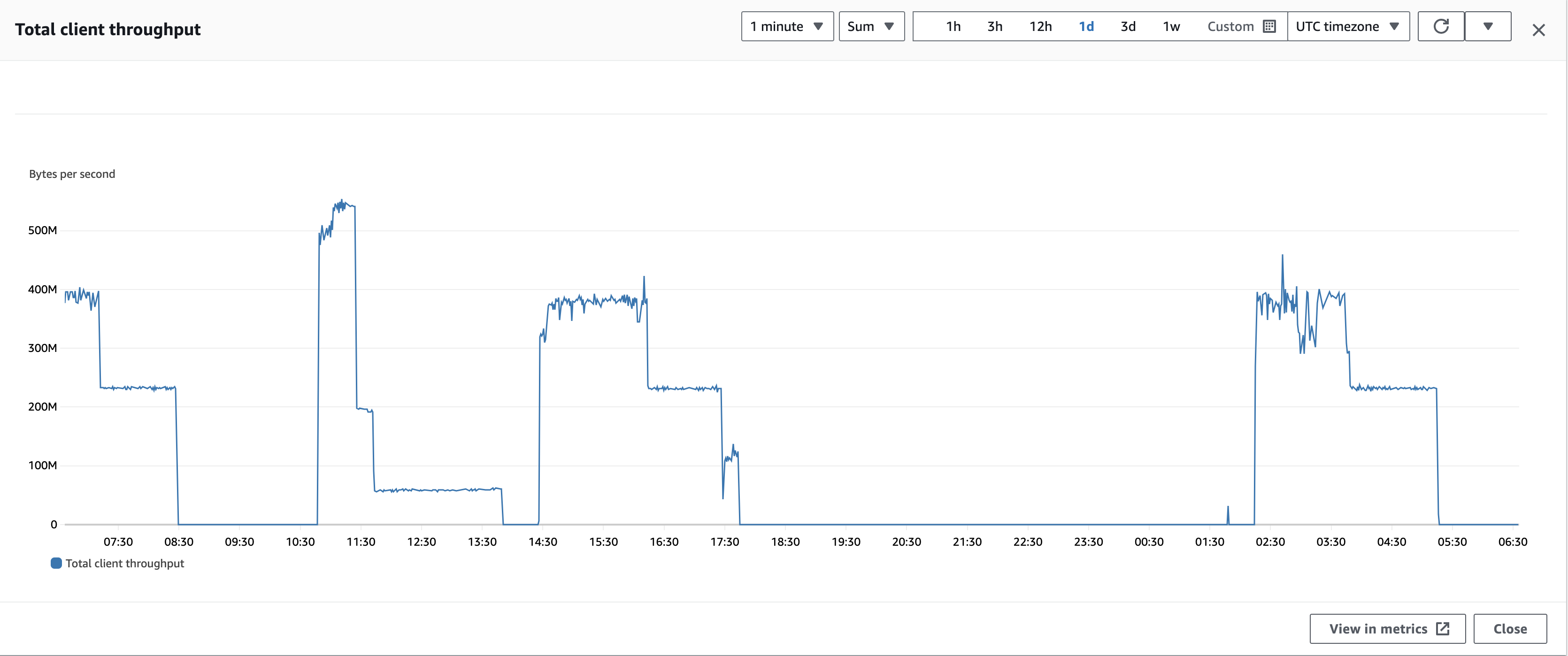Screen dimensions: 1568x656
Task: Click the 100M y-axis label
Action: [43, 465]
